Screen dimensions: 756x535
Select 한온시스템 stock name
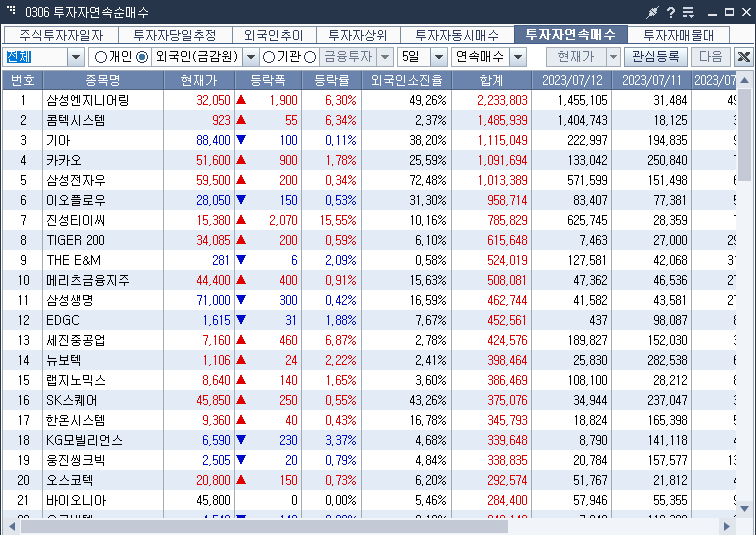(76, 420)
